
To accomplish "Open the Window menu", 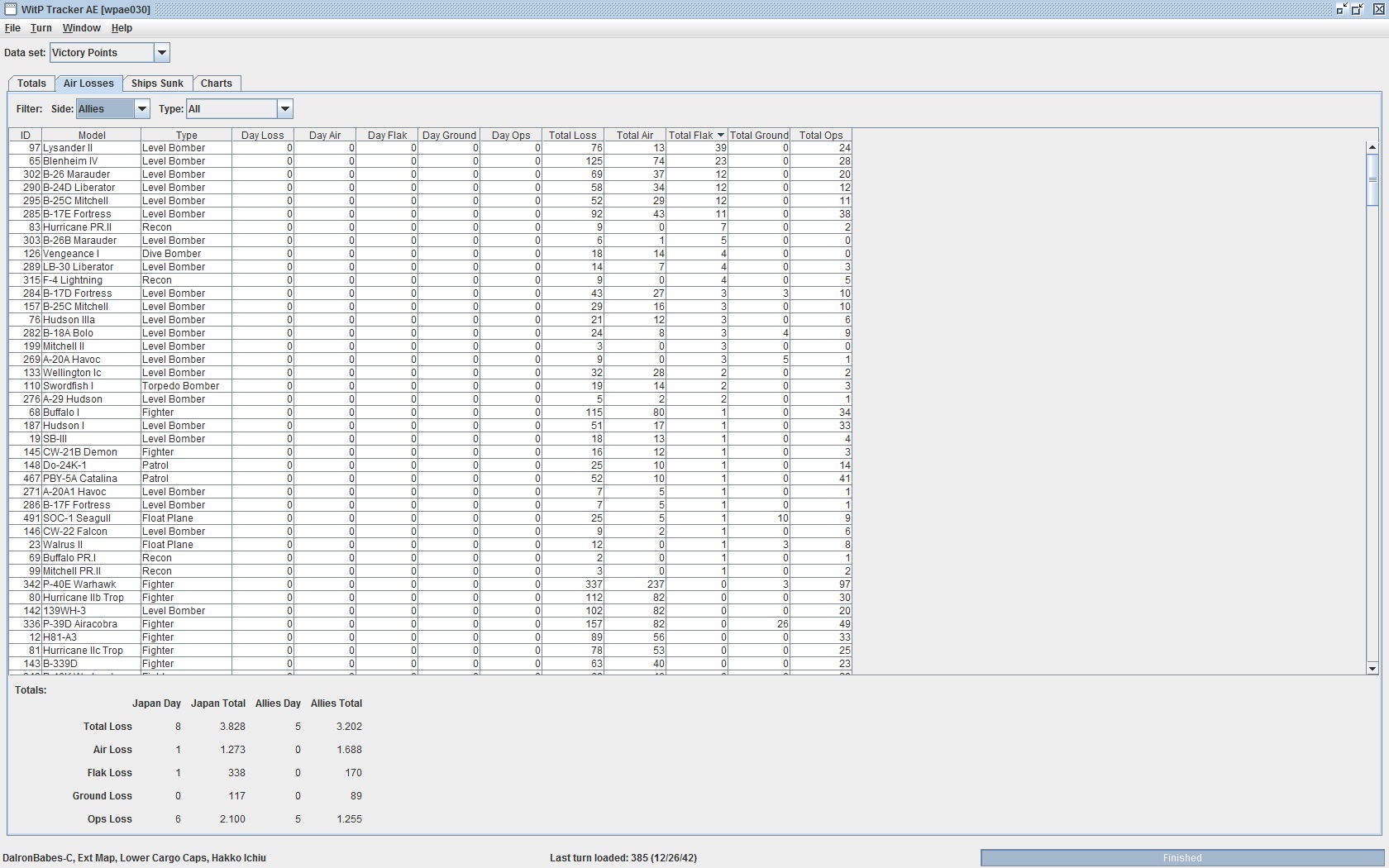I will (x=82, y=28).
